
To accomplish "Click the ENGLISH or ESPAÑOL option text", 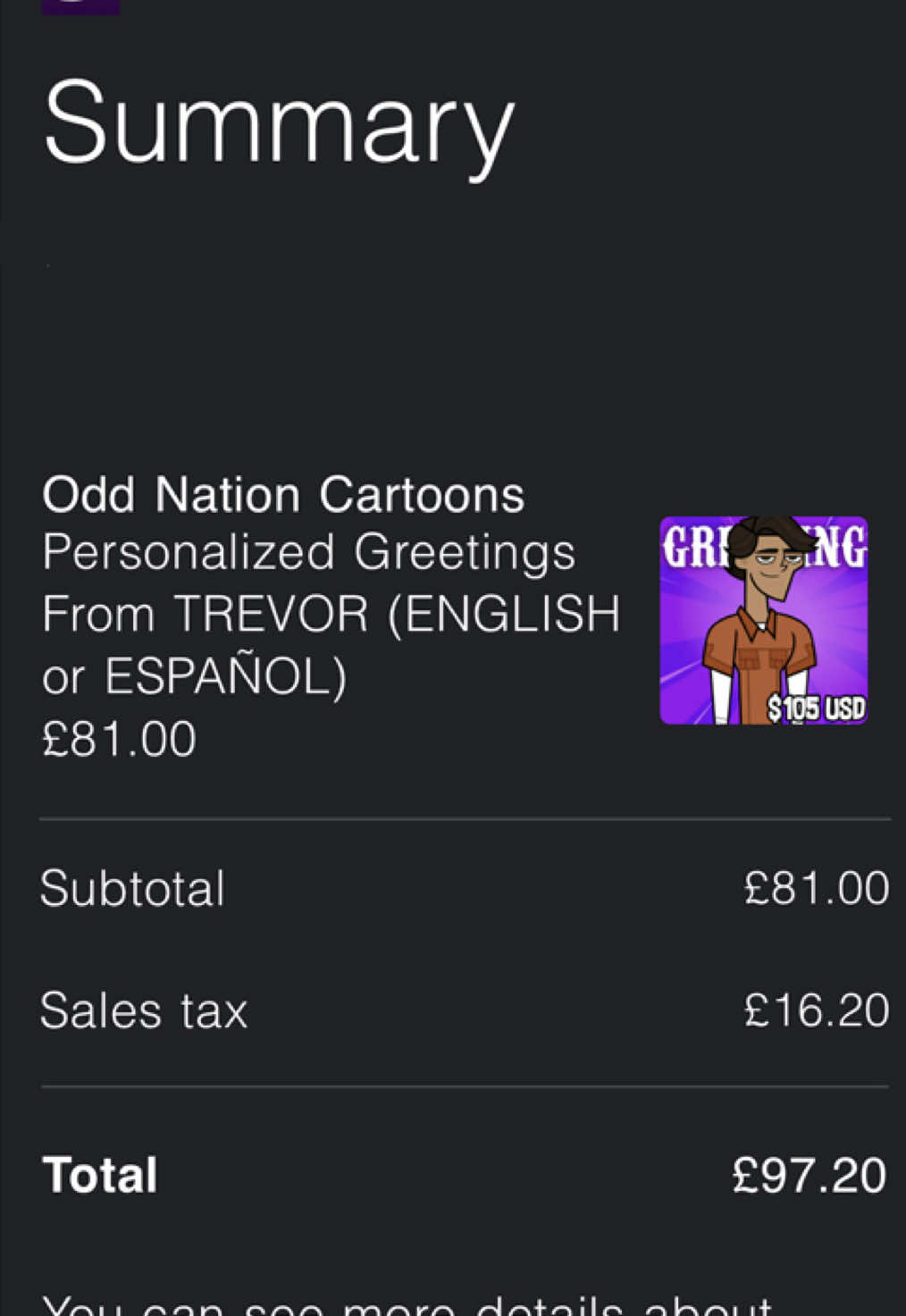I will 331,645.
